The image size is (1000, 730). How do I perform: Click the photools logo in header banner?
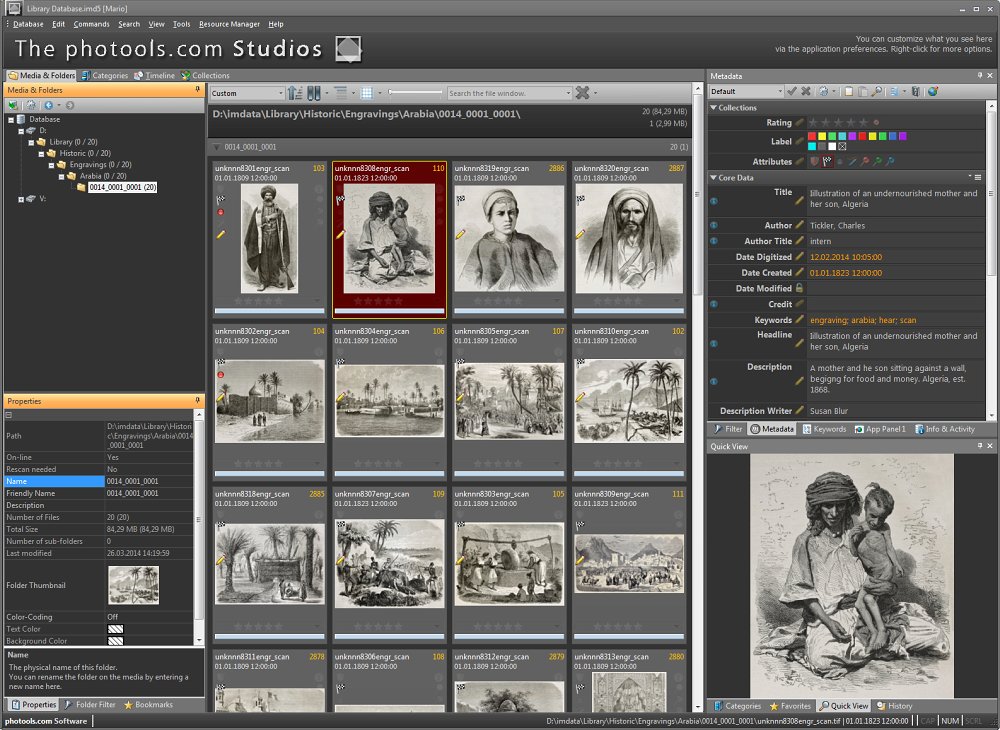tap(349, 49)
